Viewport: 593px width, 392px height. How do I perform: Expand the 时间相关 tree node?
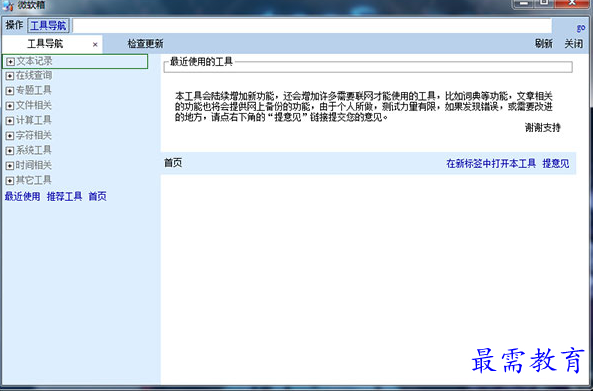click(x=10, y=166)
